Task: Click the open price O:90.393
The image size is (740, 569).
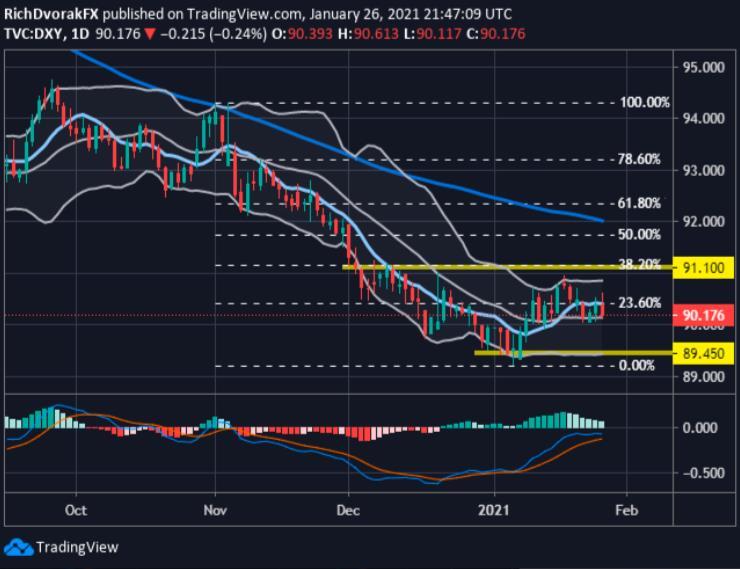Action: click(302, 34)
